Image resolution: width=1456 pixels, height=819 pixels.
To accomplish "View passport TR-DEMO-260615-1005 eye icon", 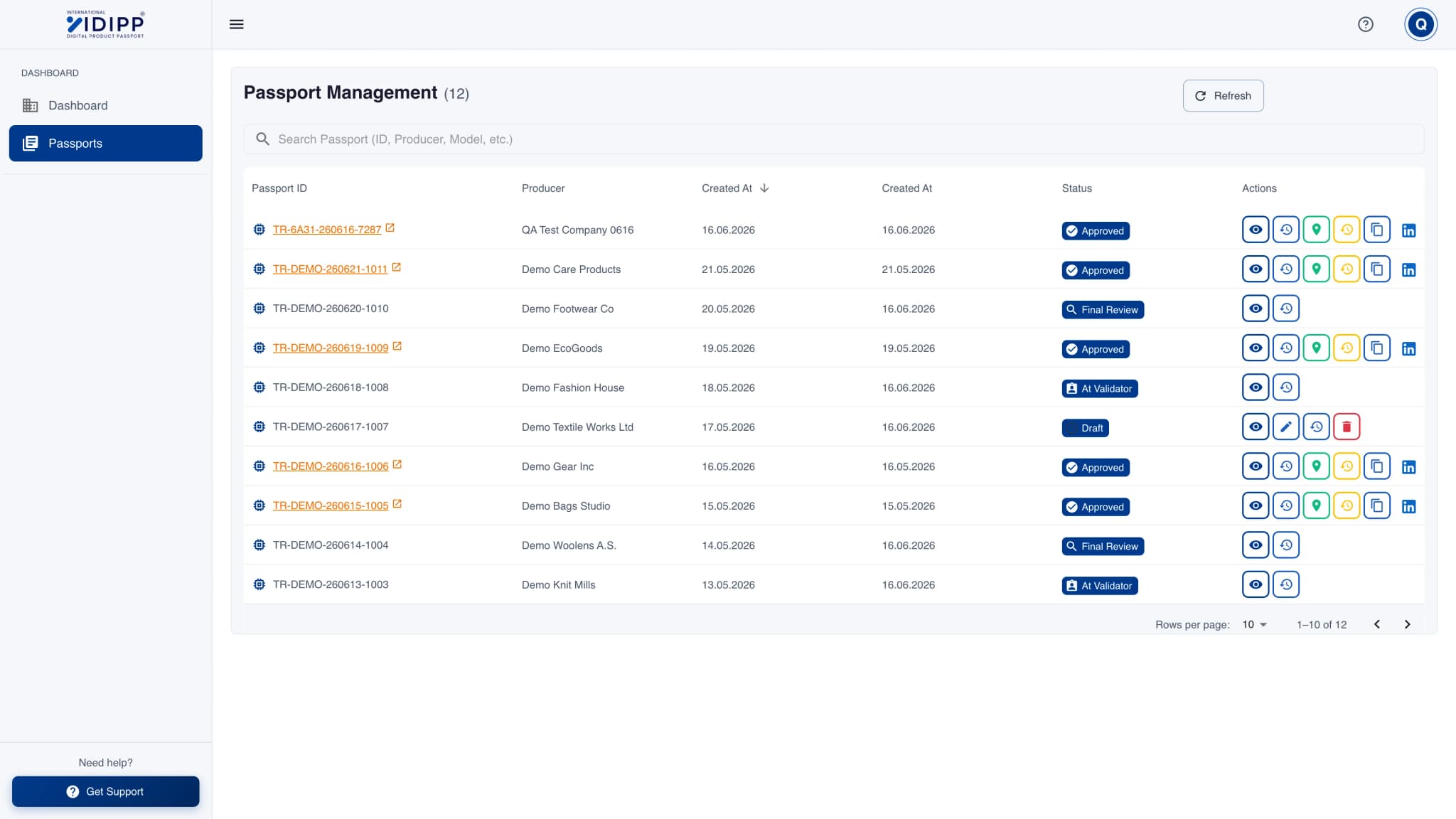I will [1256, 505].
